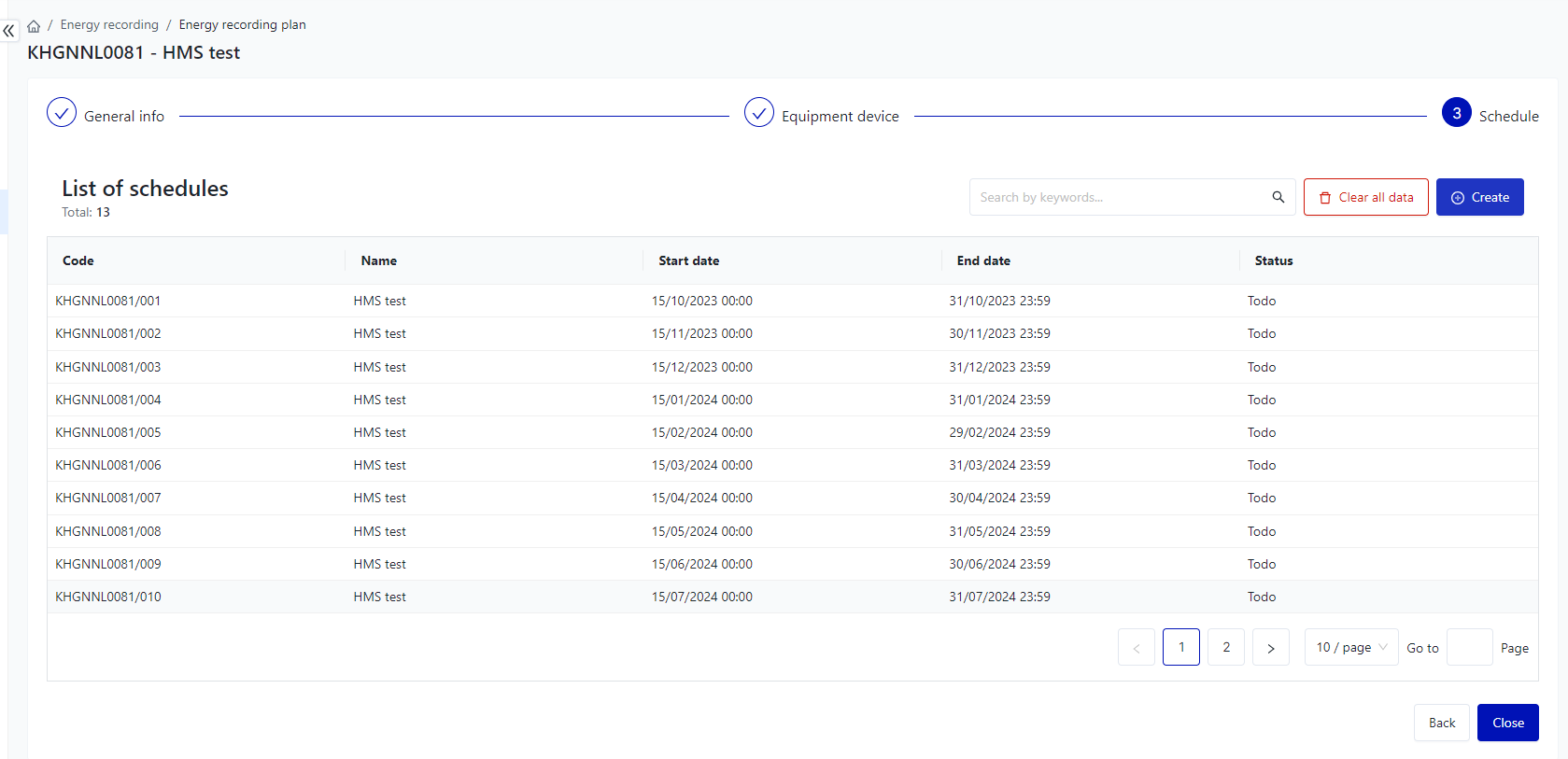Focus the Search by keywords field
1568x759 pixels.
1121,197
